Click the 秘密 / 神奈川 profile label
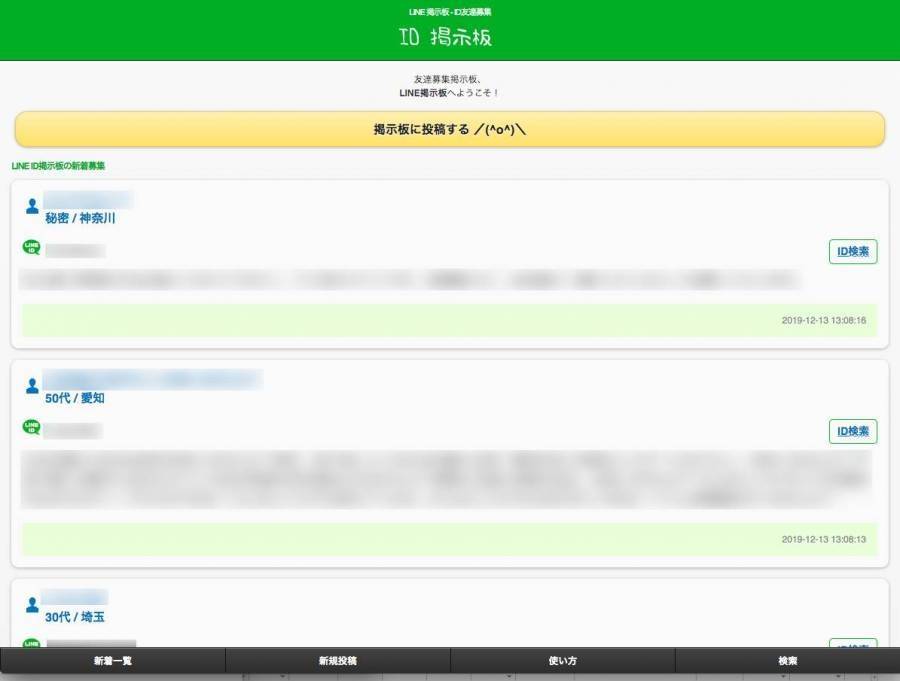The width and height of the screenshot is (900, 681). (80, 218)
